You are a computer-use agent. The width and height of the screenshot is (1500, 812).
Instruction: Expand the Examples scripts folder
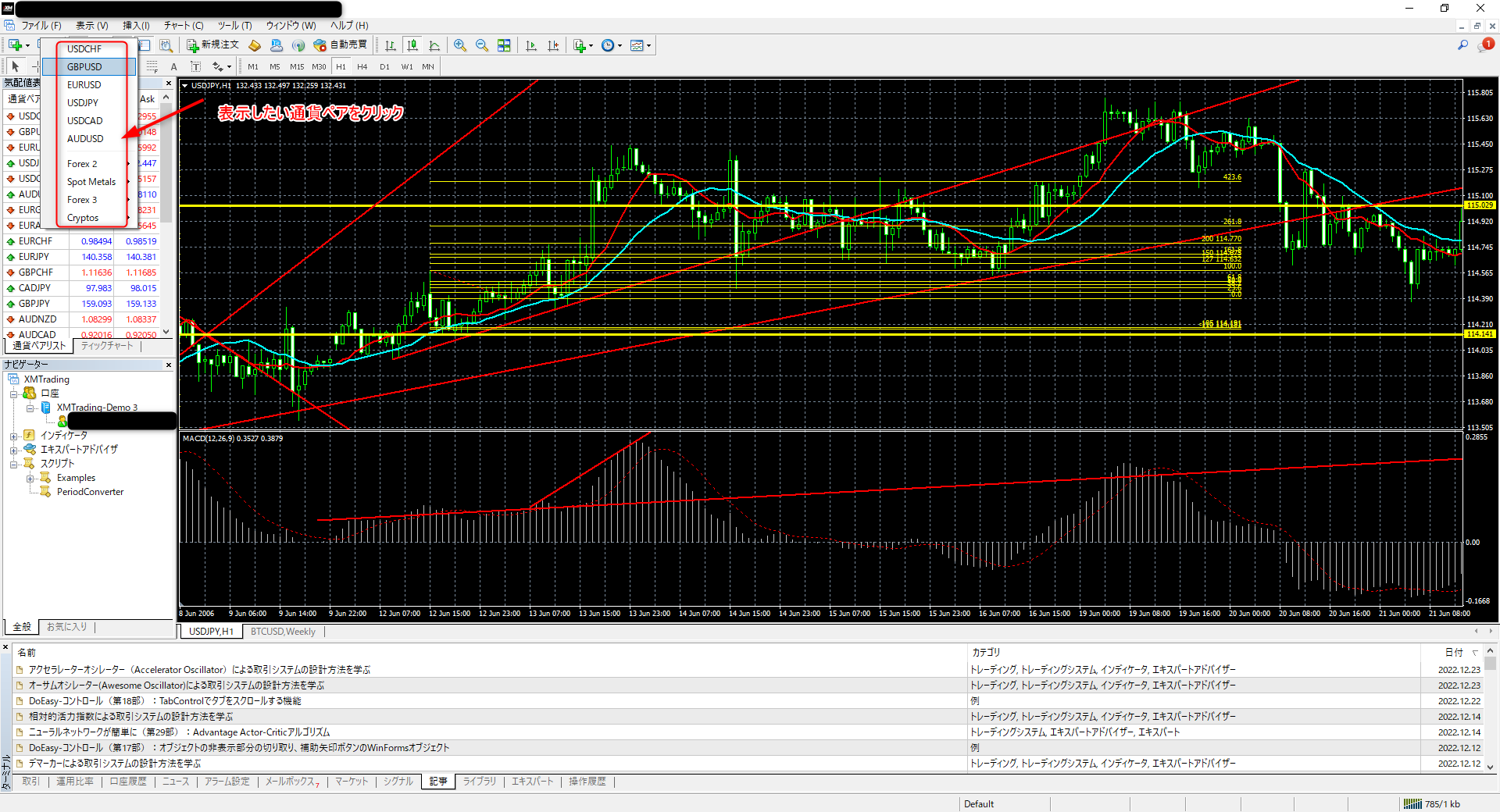click(x=30, y=479)
